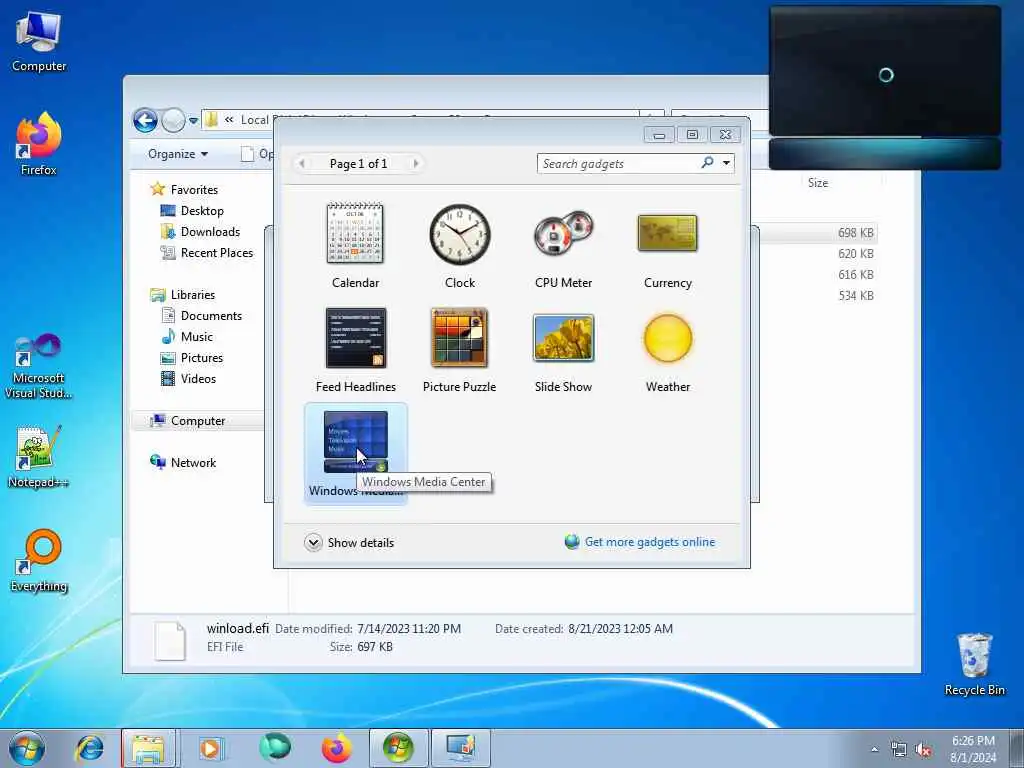1024x768 pixels.
Task: Click Forward button in Explorer window
Action: click(173, 120)
